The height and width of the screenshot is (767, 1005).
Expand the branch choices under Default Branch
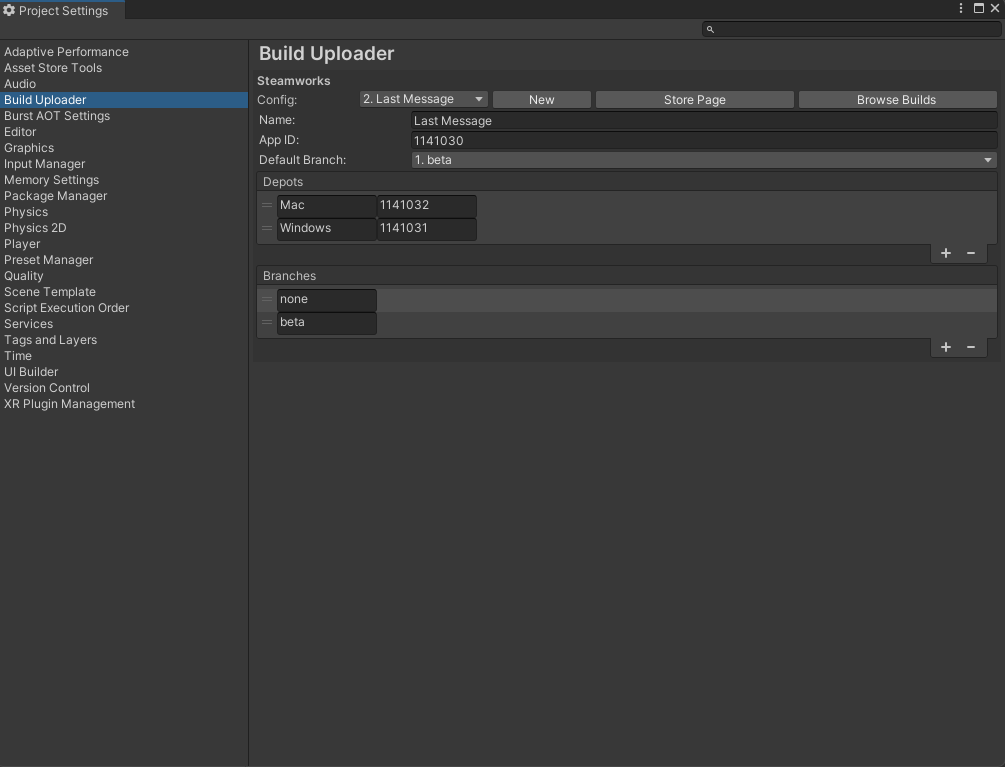tap(986, 160)
